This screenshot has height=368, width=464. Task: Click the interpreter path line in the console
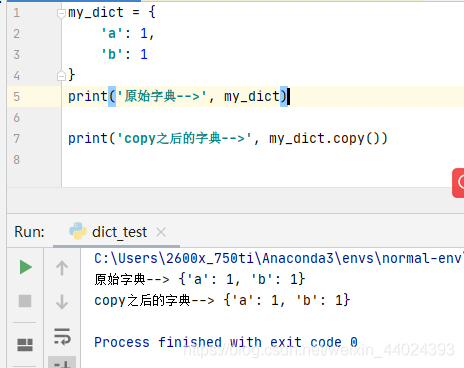(x=279, y=258)
